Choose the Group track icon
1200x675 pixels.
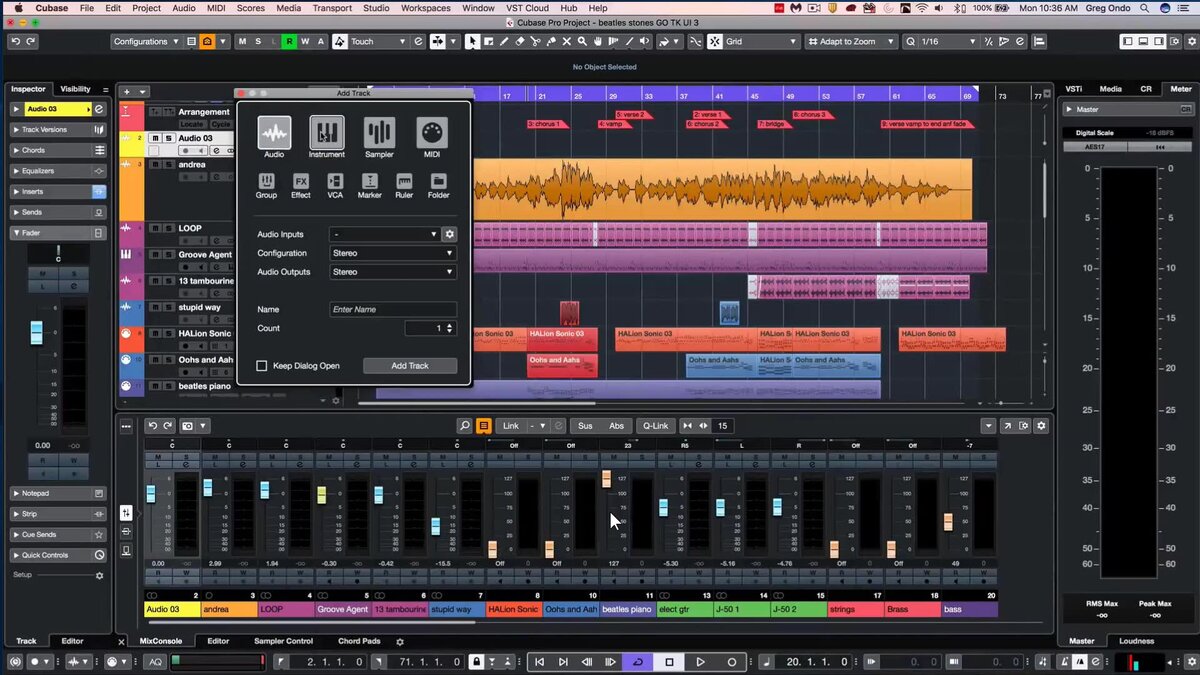click(x=266, y=181)
